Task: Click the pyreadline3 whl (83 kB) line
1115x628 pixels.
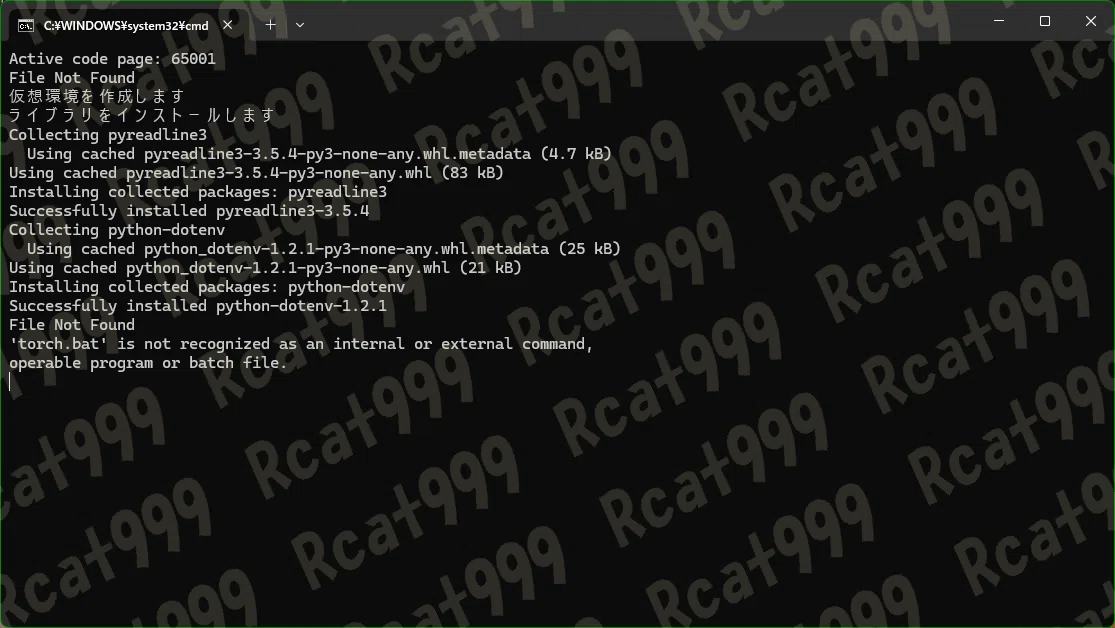Action: [256, 173]
